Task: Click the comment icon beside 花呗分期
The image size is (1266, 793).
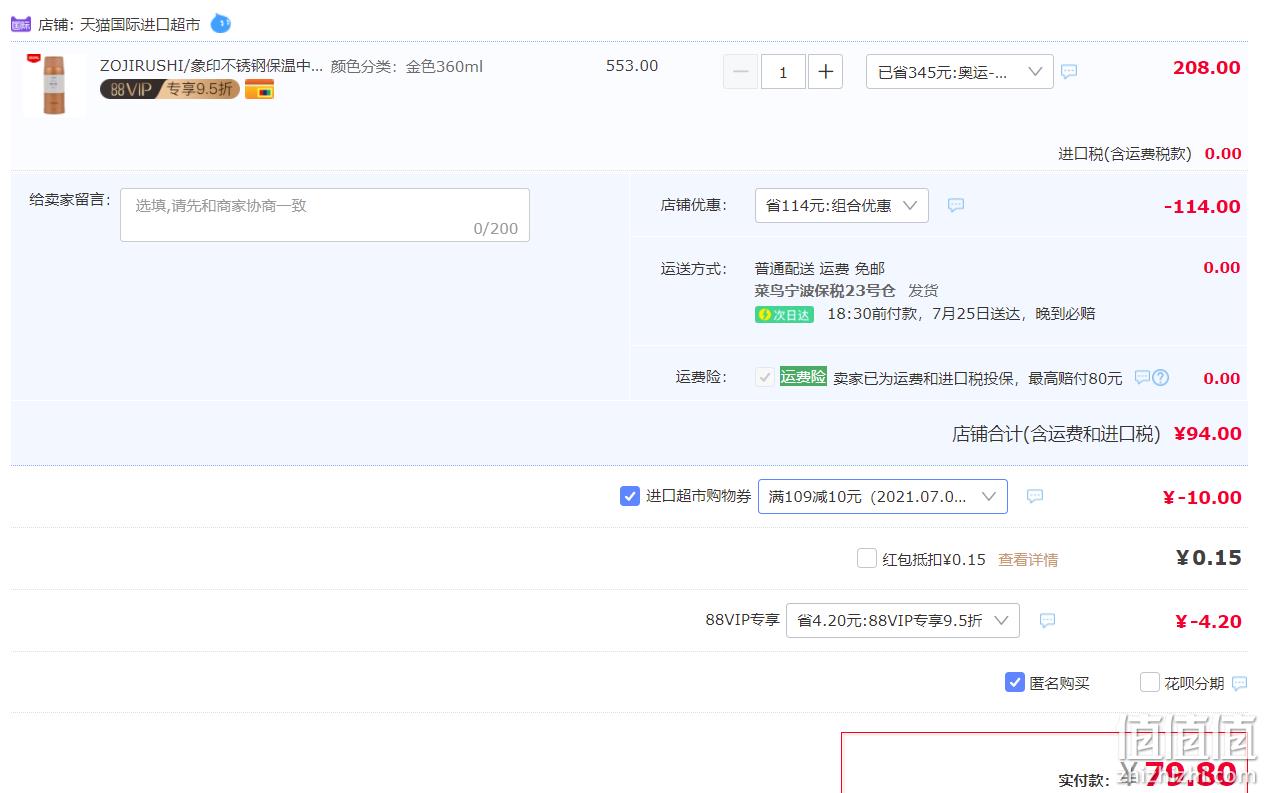Action: (1240, 684)
